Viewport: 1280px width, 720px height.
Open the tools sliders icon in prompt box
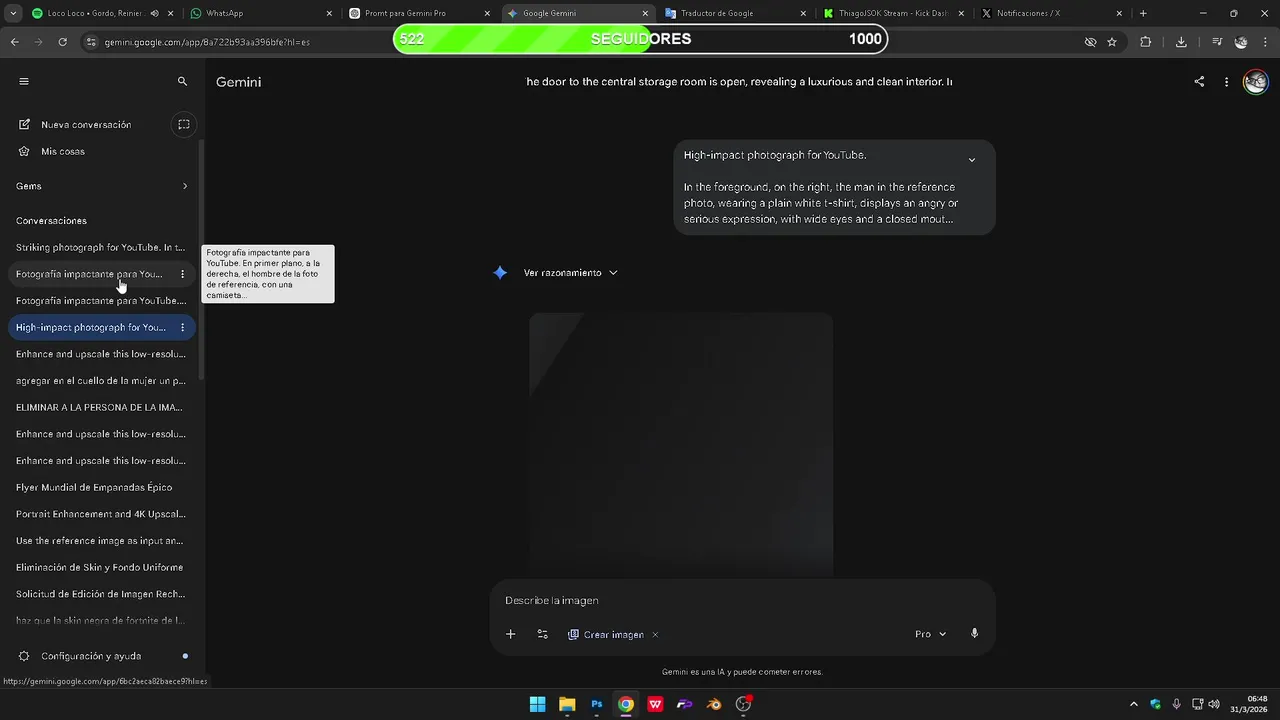pos(542,634)
